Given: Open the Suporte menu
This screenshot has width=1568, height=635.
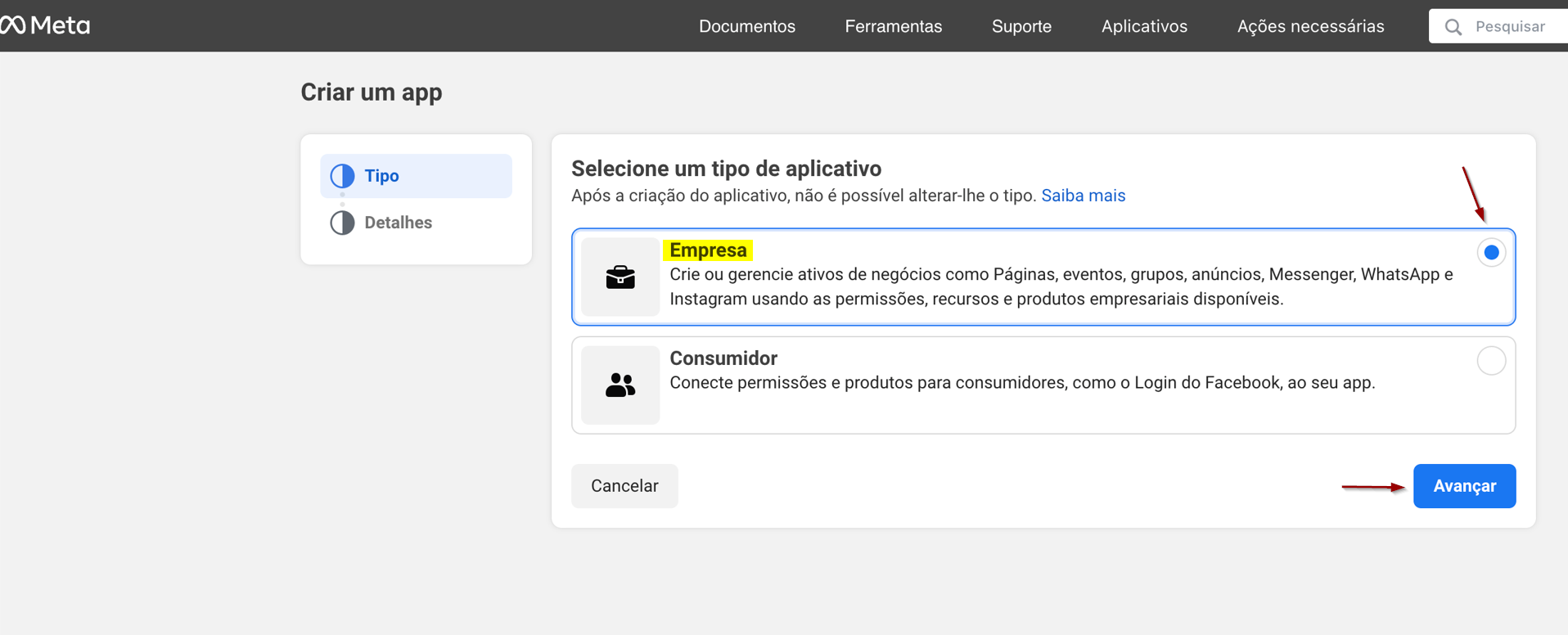Looking at the screenshot, I should [x=1021, y=26].
